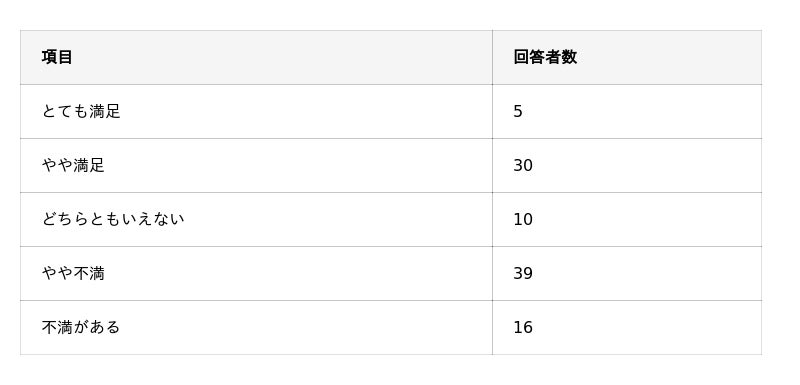Viewport: 800px width, 385px height.
Task: Click the value 30 cell
Action: pos(627,165)
